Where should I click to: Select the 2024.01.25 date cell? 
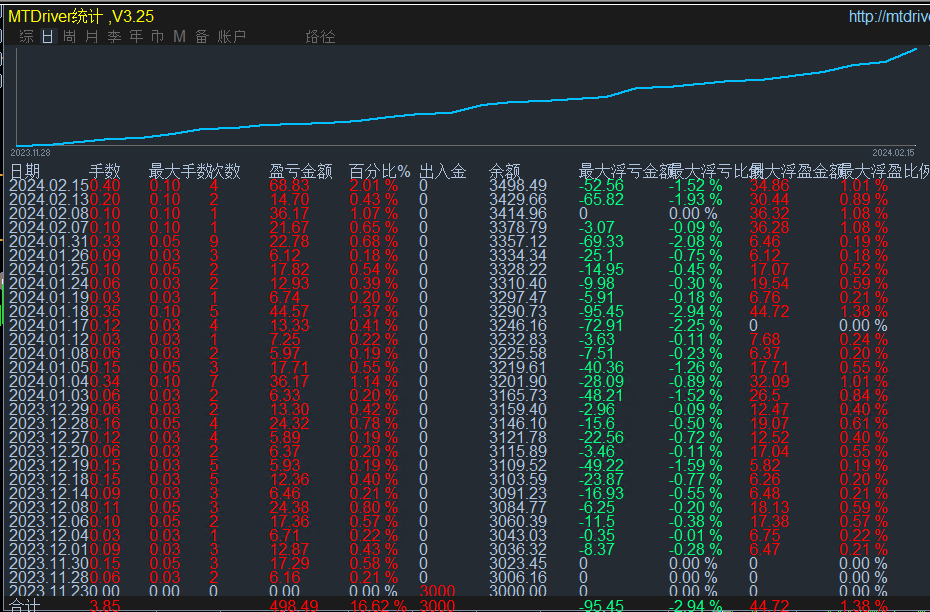point(48,270)
